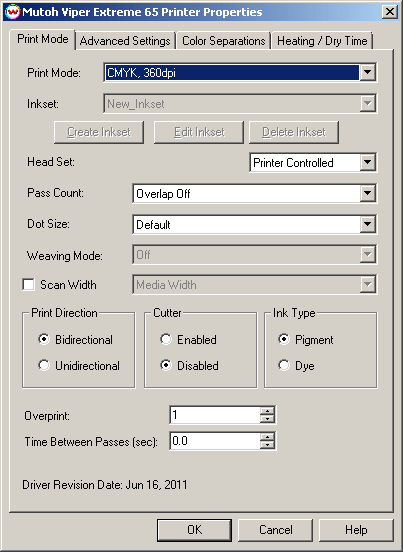Increase Time Between Passes with up arrow
This screenshot has width=403, height=552.
click(267, 437)
